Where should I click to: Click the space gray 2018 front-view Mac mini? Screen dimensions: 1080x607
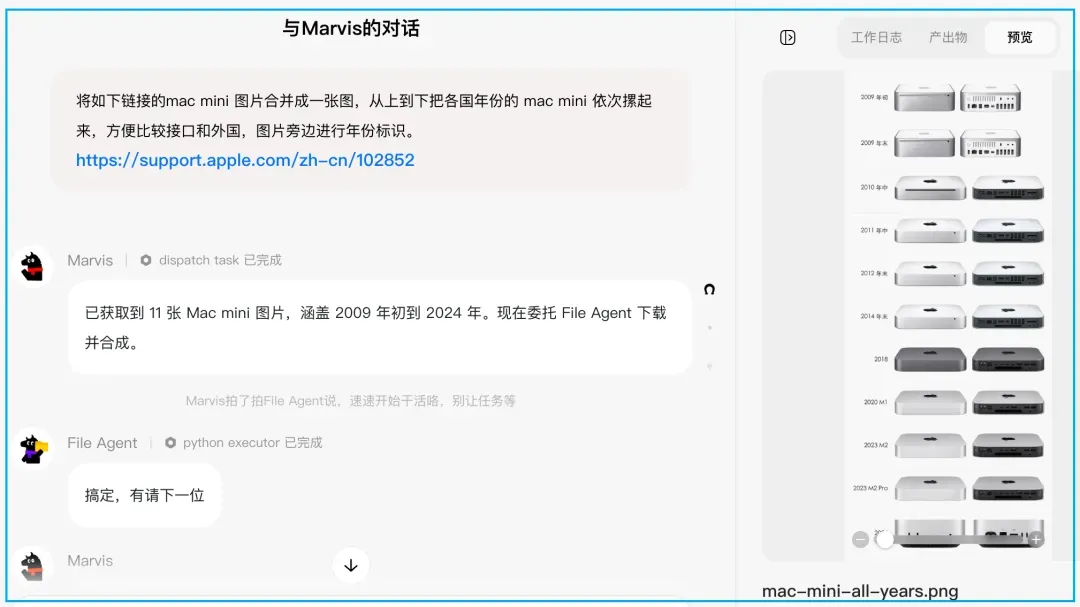click(x=930, y=360)
